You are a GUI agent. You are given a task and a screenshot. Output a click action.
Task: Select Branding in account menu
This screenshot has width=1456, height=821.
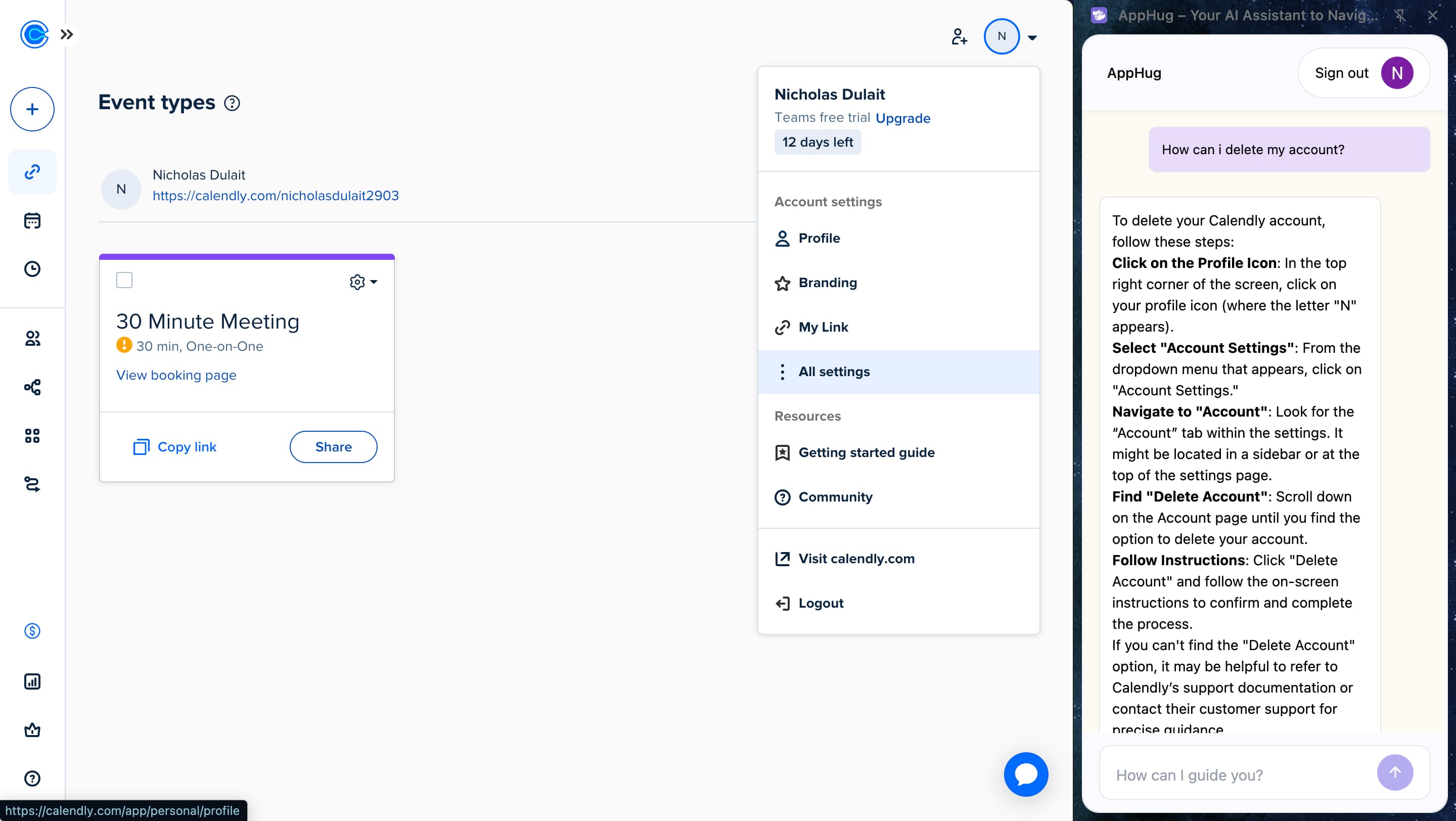click(x=898, y=283)
